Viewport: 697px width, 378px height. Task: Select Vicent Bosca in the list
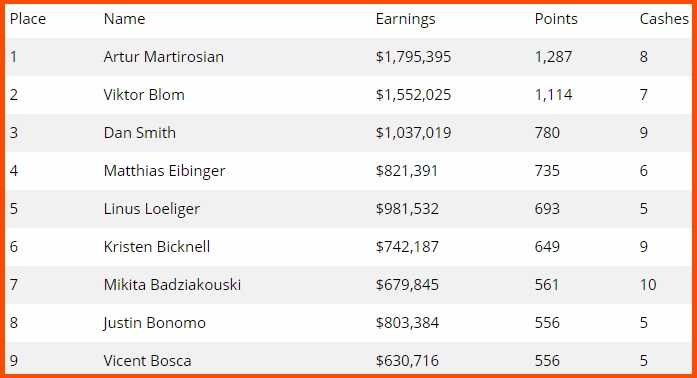pos(147,361)
